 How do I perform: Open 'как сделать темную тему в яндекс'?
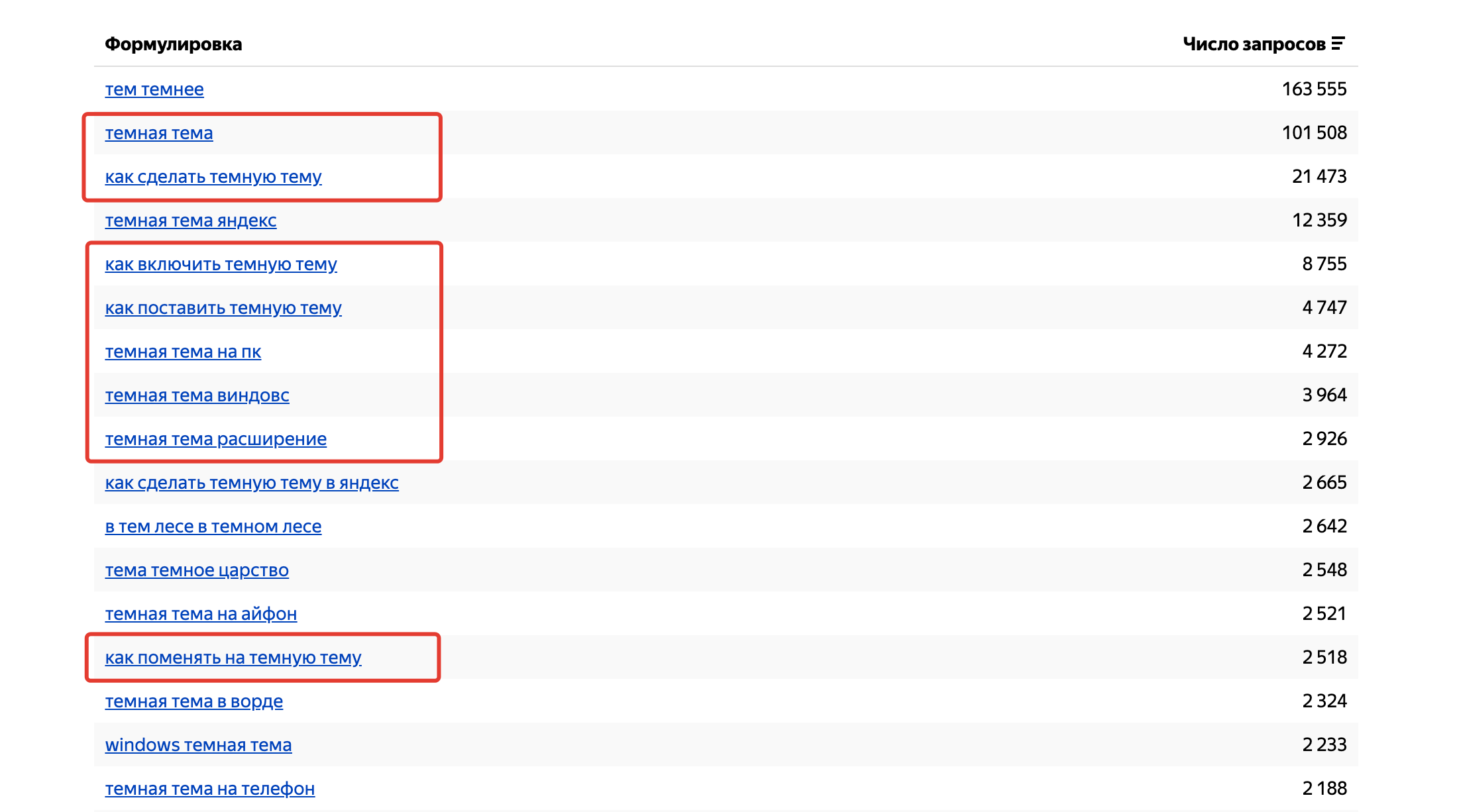(x=252, y=483)
